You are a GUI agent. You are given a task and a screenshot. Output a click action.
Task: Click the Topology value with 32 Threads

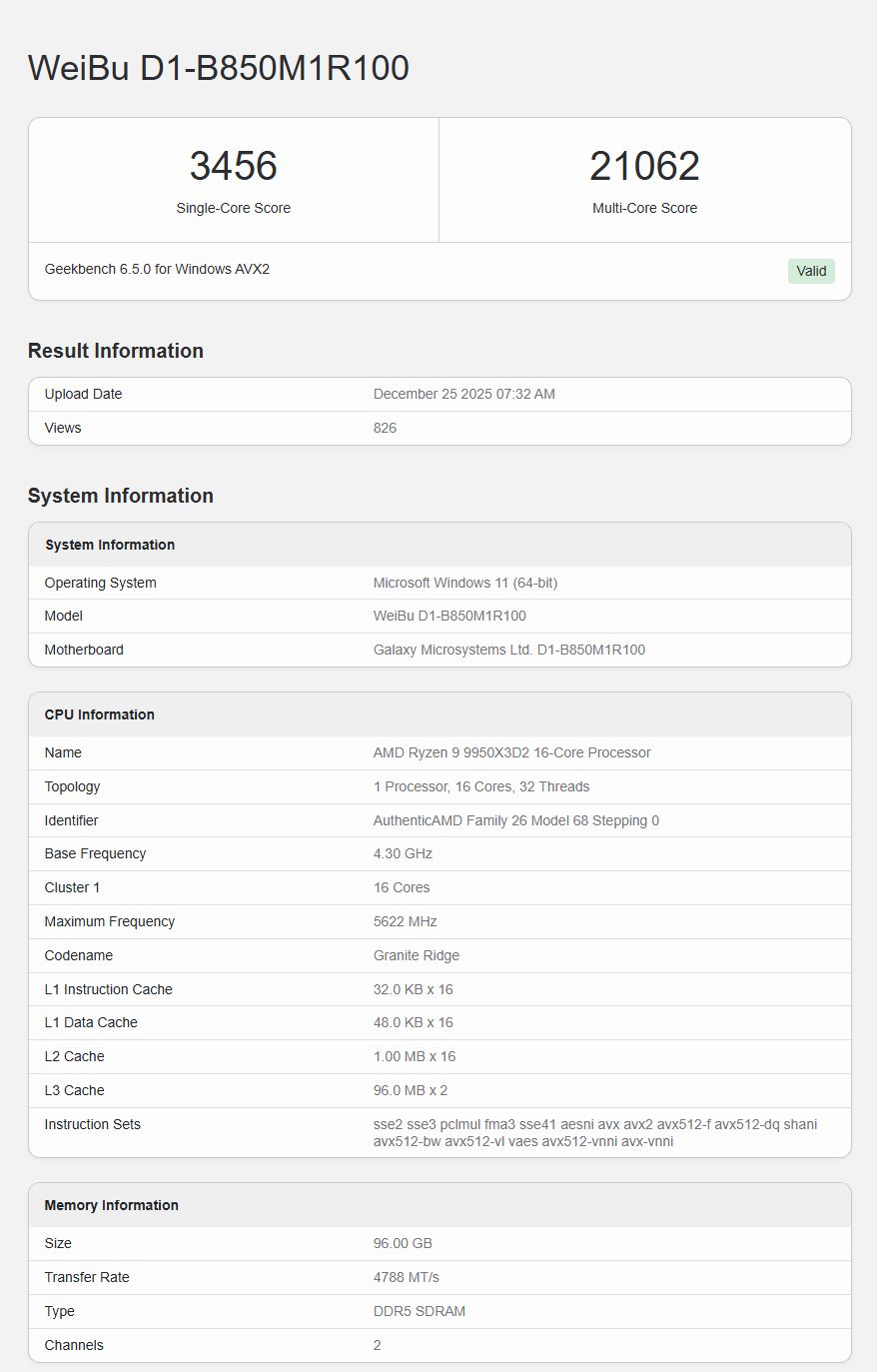480,786
